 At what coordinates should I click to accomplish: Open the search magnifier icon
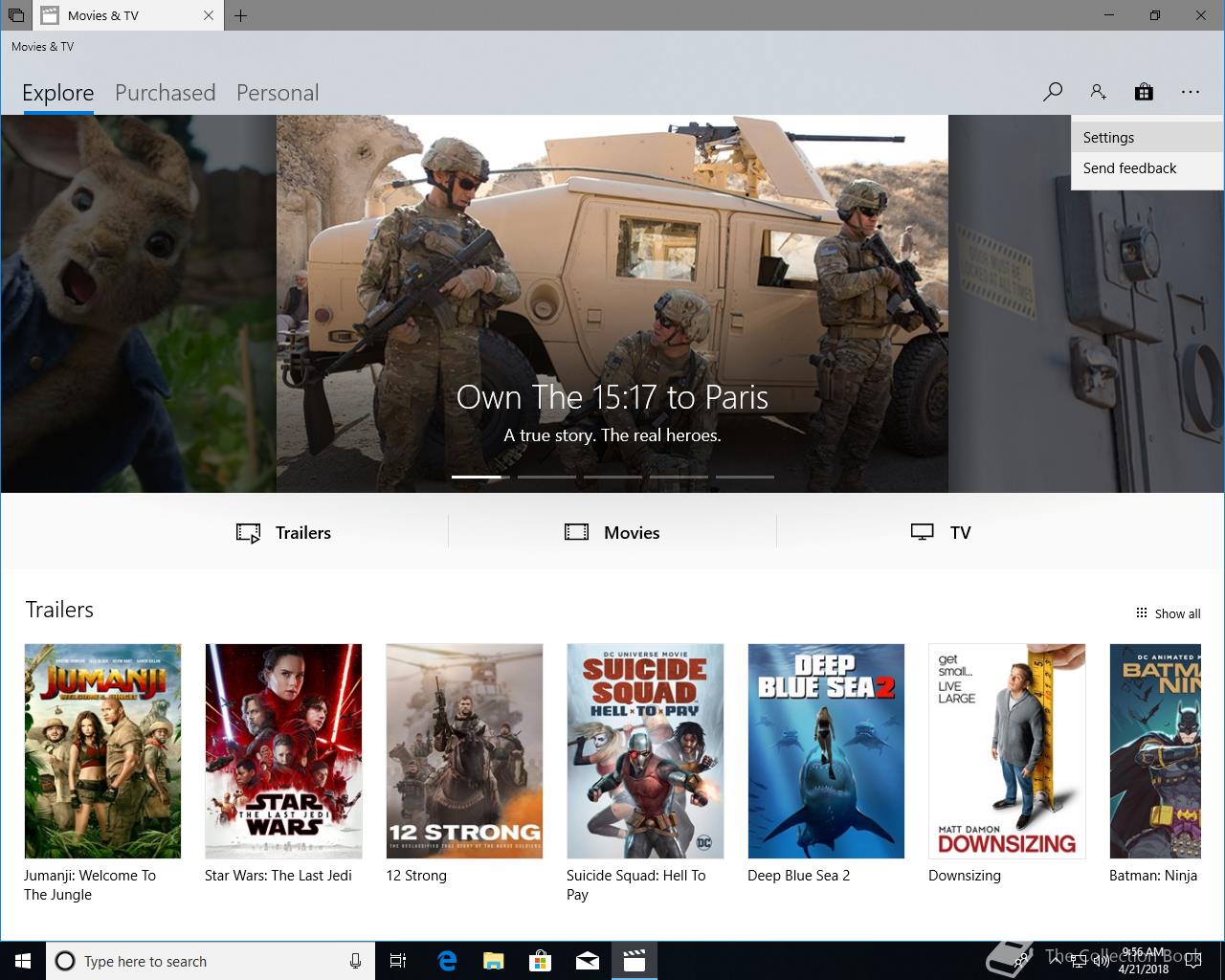click(1053, 92)
